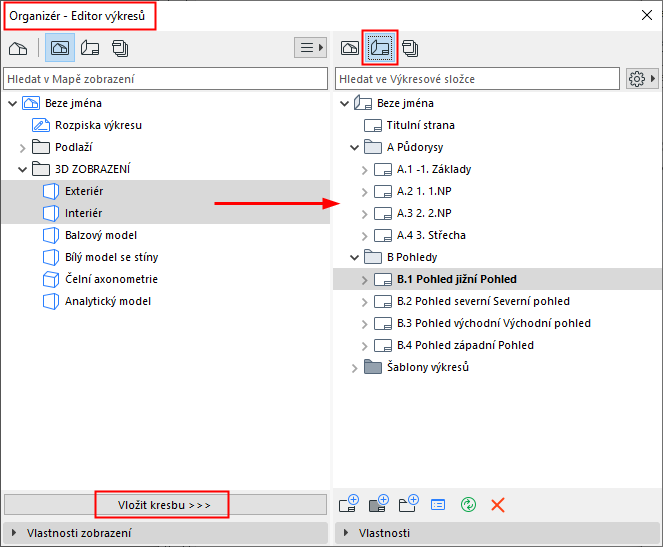Collapse the B Pohledy subset
Image resolution: width=663 pixels, height=547 pixels.
[x=354, y=257]
